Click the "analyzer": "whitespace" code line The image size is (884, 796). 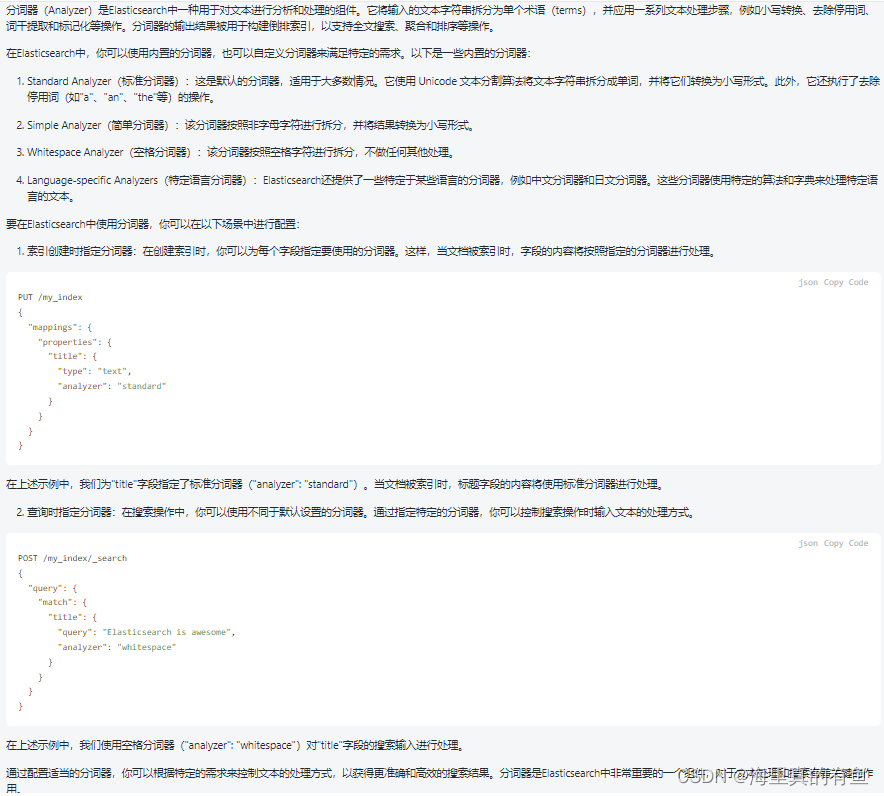tap(117, 647)
